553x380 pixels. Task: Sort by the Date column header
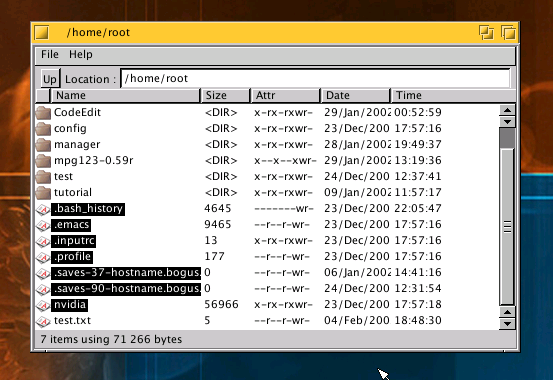point(355,95)
